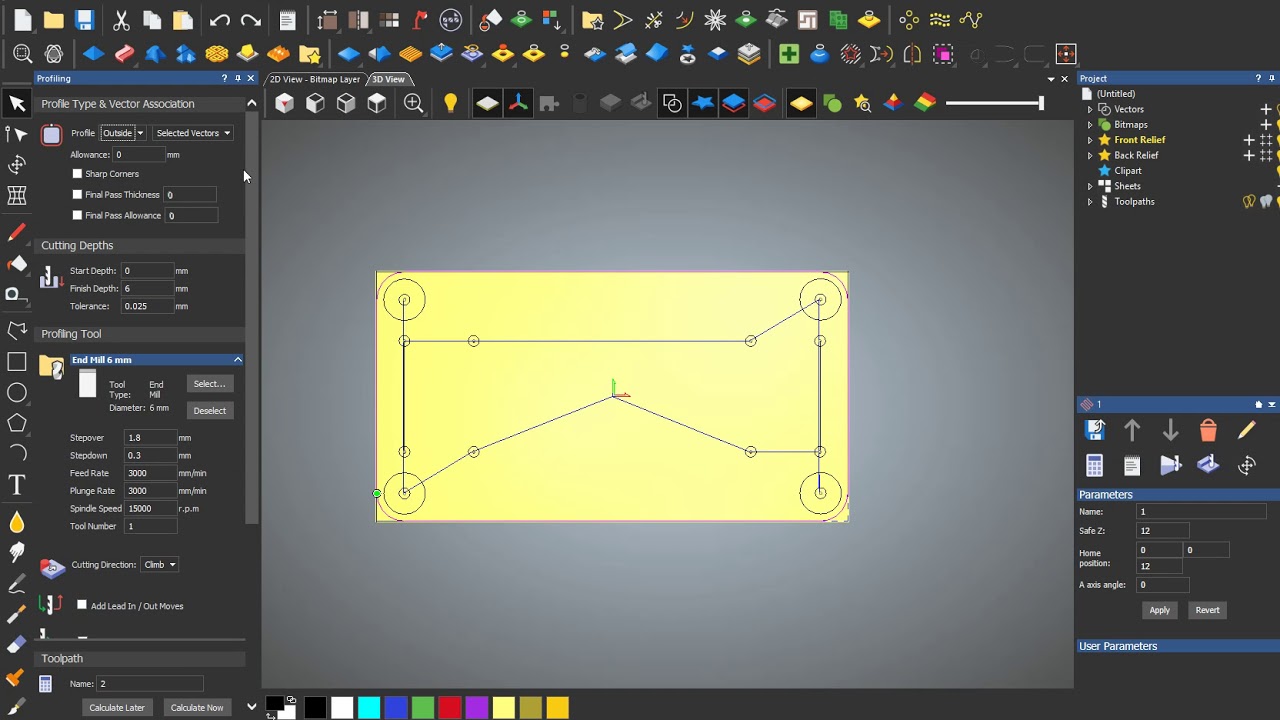Adjust the 3D view detail slider
Image resolution: width=1280 pixels, height=720 pixels.
[x=995, y=102]
